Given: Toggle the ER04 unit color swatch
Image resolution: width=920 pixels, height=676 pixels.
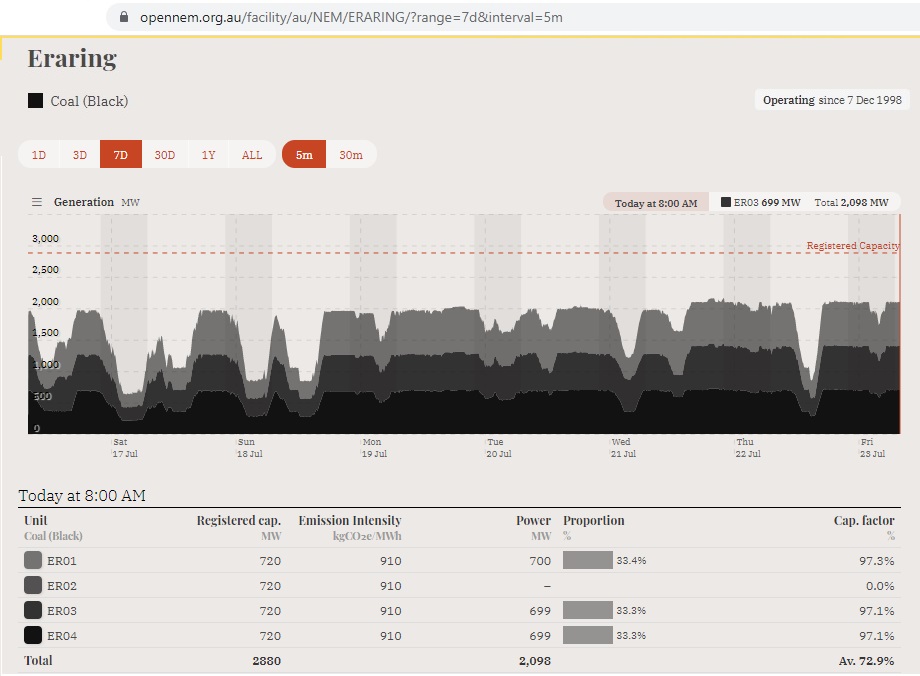Looking at the screenshot, I should coord(33,635).
